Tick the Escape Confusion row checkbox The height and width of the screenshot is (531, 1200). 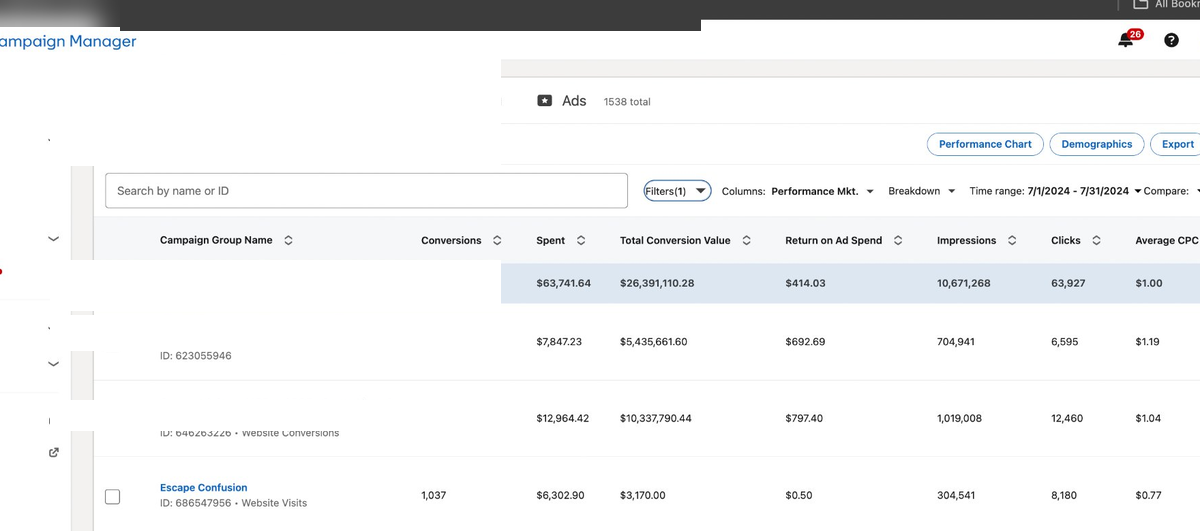(x=113, y=496)
